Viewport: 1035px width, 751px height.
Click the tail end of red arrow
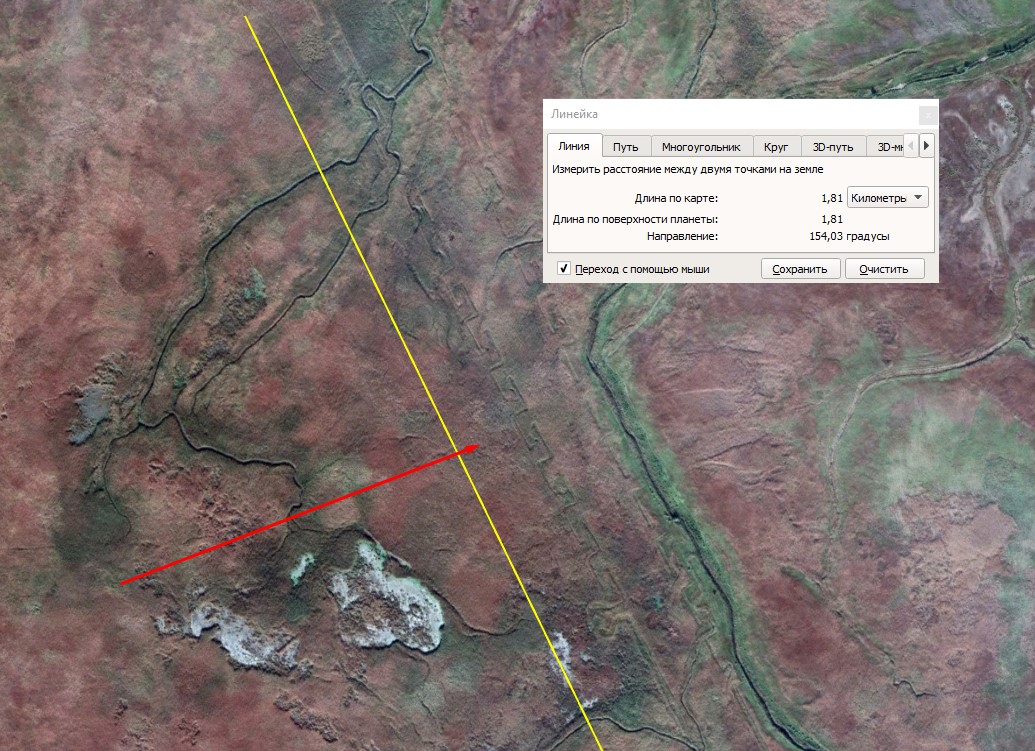[122, 583]
